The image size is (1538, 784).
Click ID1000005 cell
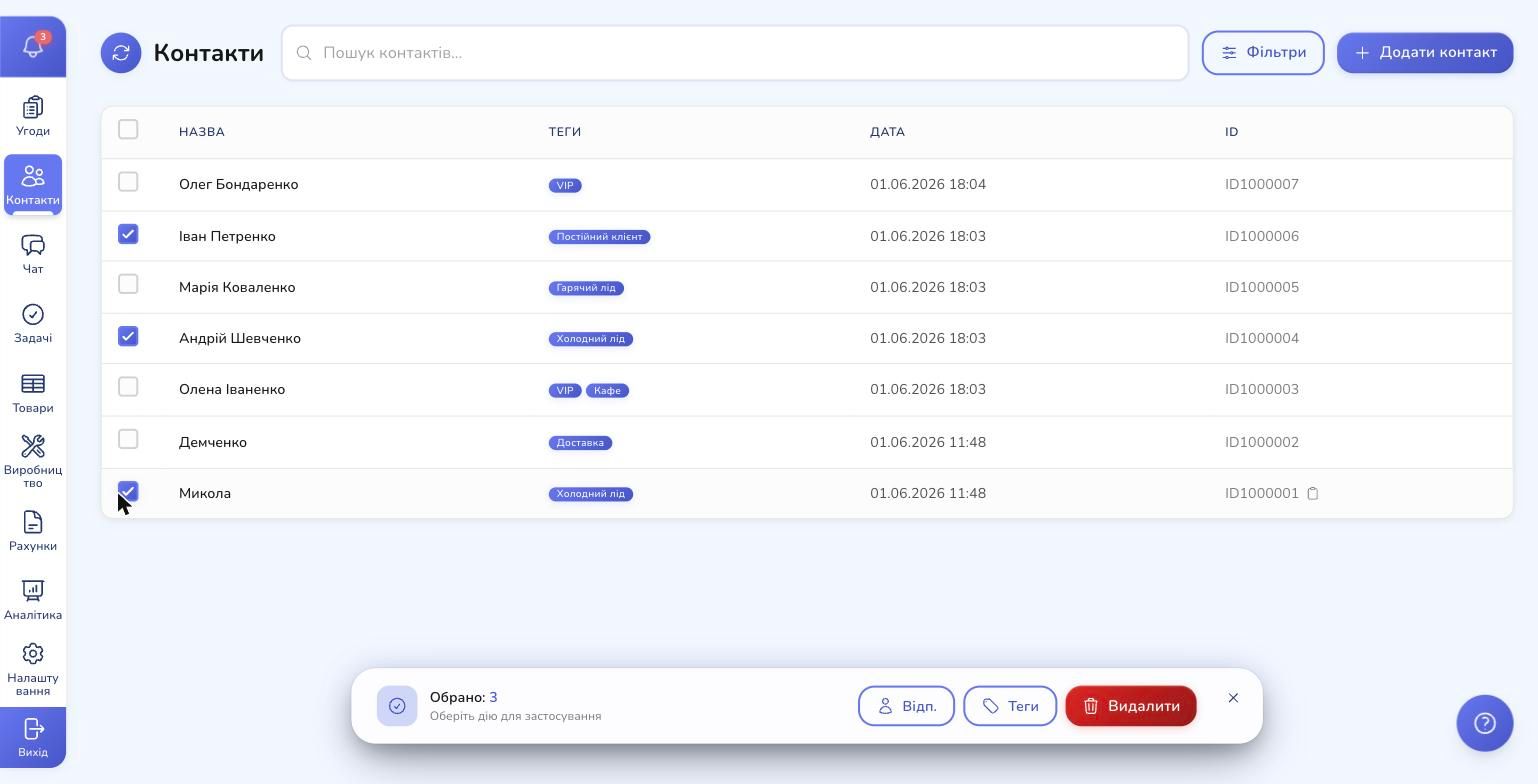tap(1262, 287)
